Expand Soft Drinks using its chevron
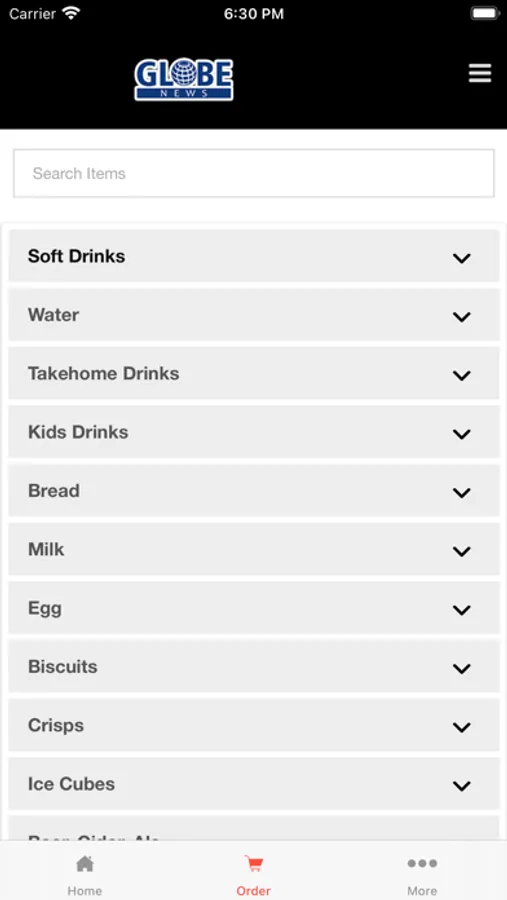This screenshot has width=507, height=900. pos(462,258)
